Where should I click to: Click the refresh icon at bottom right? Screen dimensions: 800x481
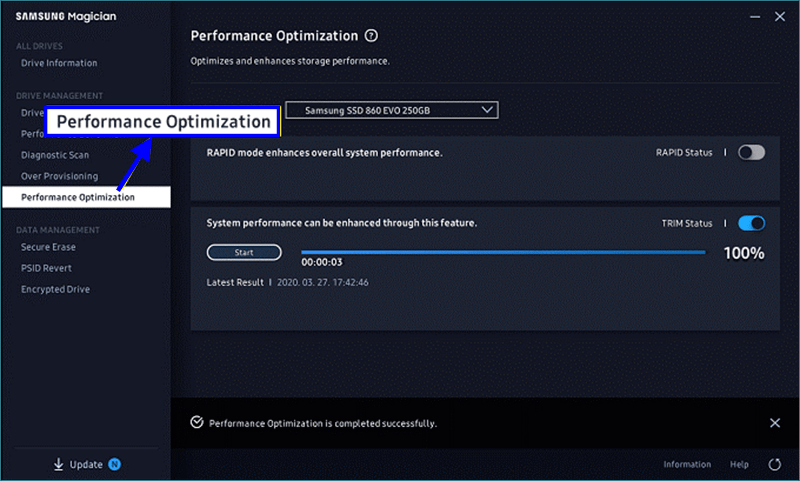pos(774,464)
